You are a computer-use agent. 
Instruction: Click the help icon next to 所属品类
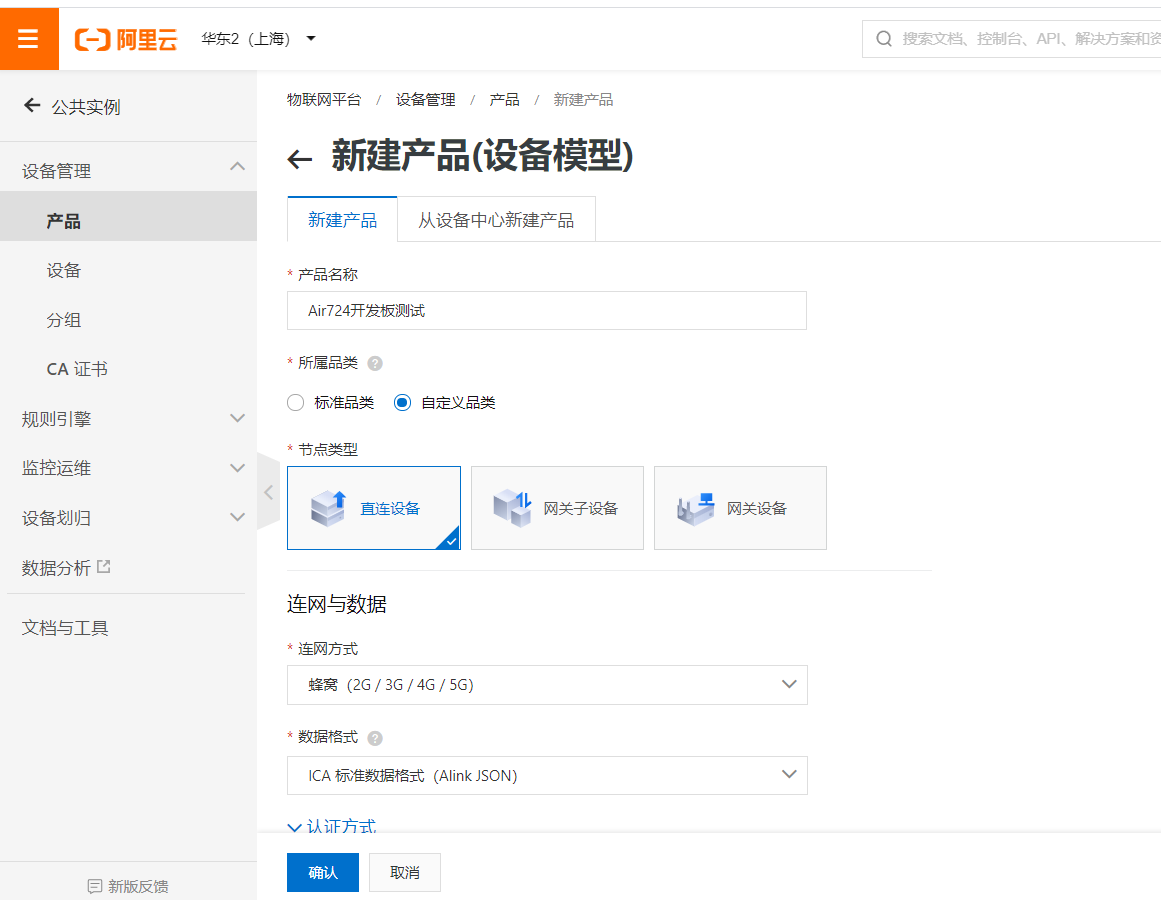[x=375, y=364]
